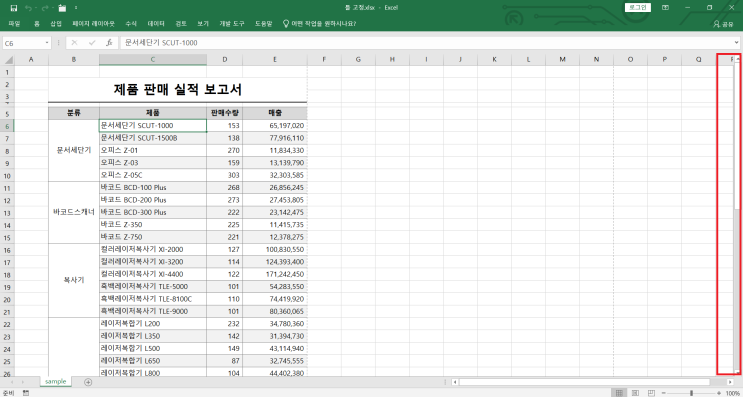Select cell 바코드 BCD-200 Plus
743x397 pixels.
click(x=153, y=200)
